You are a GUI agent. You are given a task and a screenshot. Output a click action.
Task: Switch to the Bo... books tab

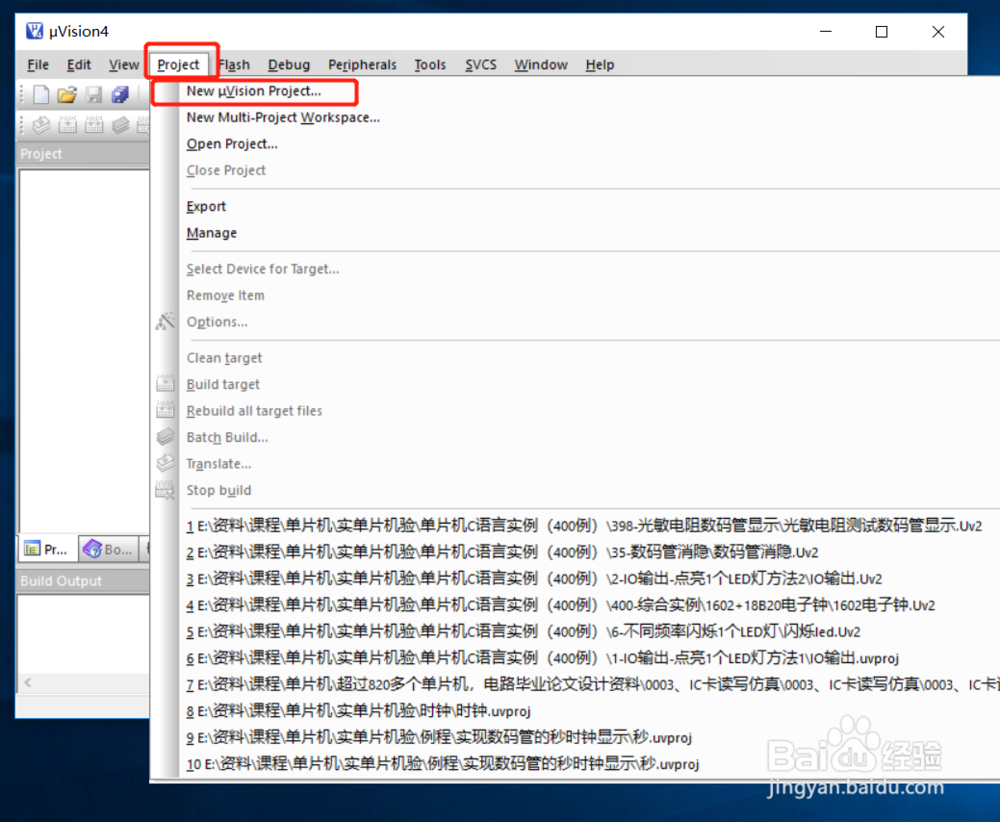tap(109, 549)
